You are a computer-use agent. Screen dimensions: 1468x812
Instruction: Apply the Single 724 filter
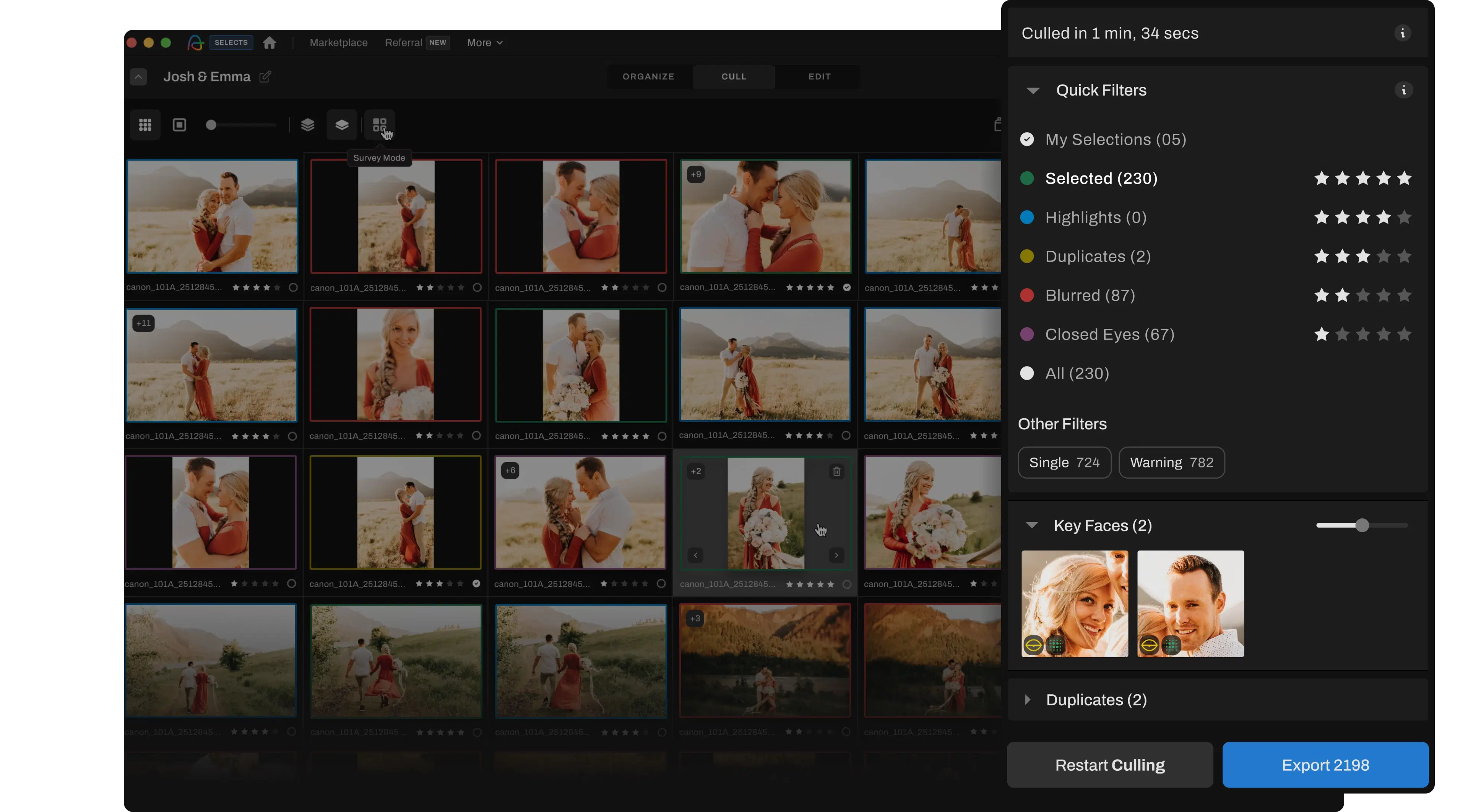(1065, 463)
